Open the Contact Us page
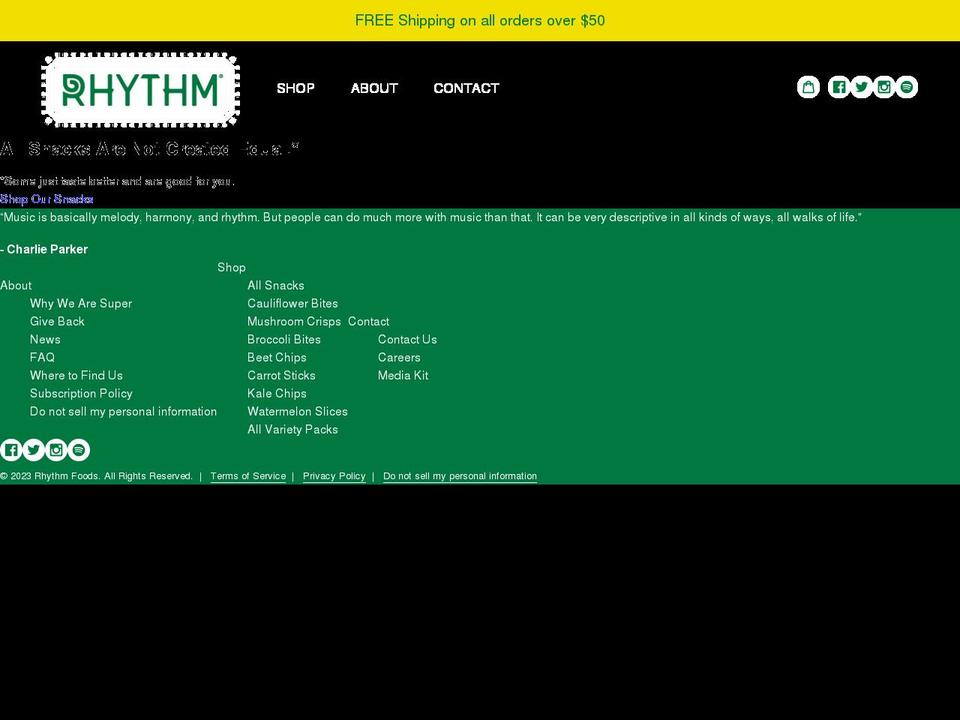960x720 pixels. [x=407, y=339]
